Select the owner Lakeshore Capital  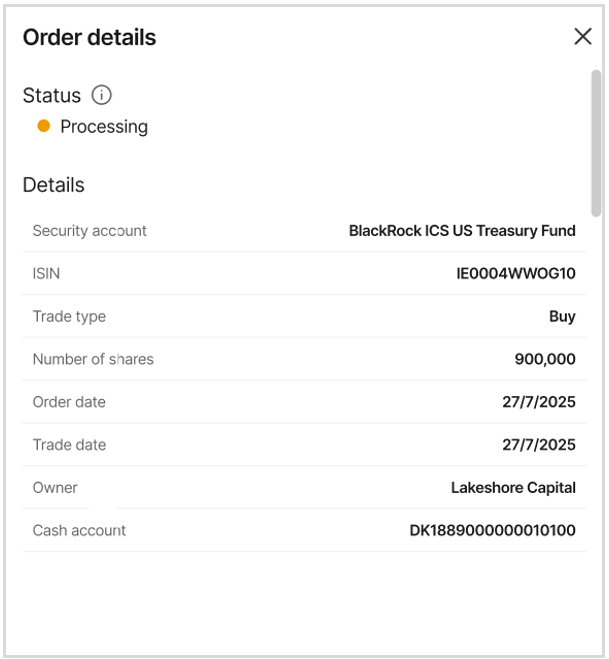pos(513,488)
